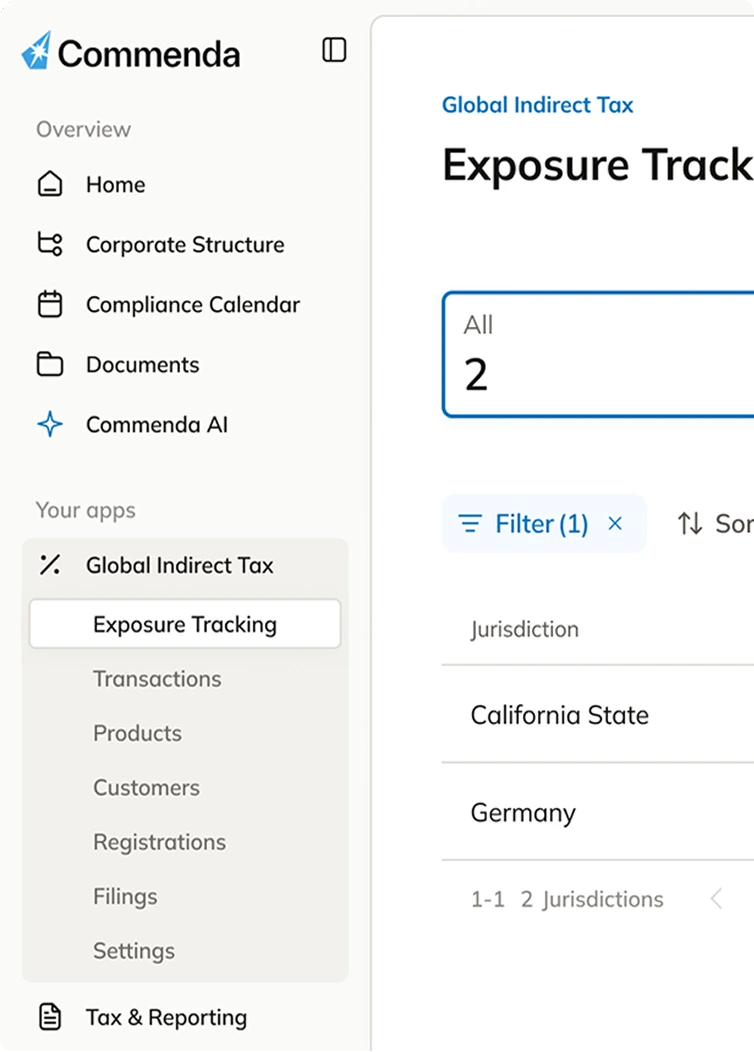Image resolution: width=754 pixels, height=1052 pixels.
Task: Click the Commenda logo icon
Action: pos(36,51)
